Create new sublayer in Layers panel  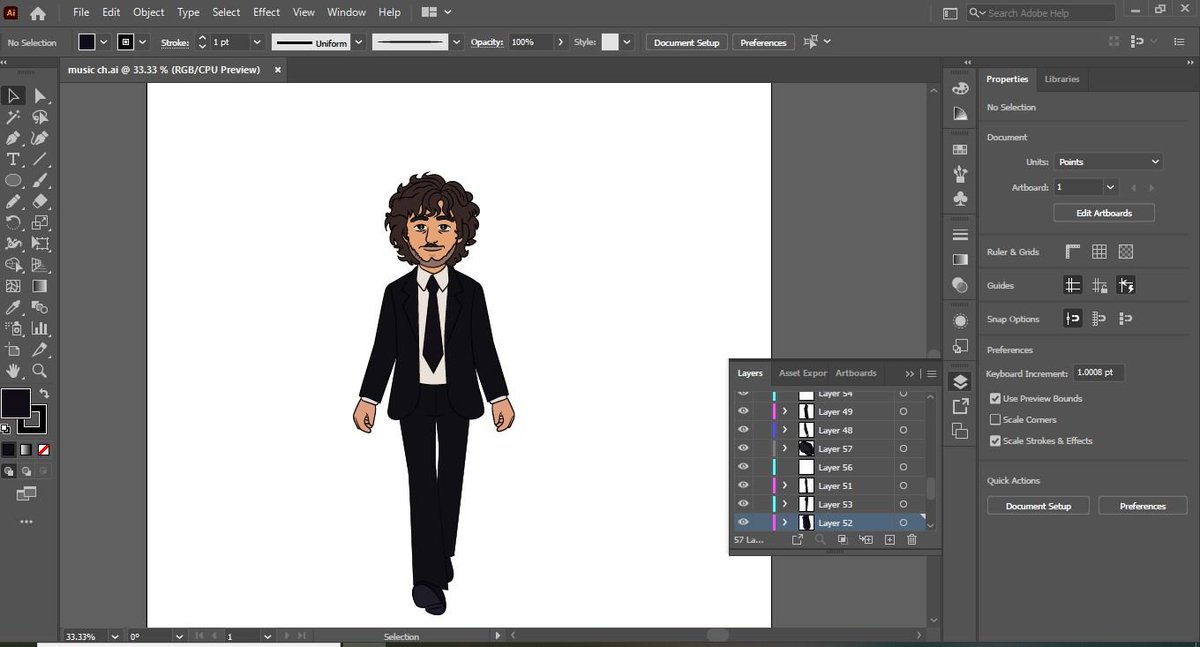[866, 540]
